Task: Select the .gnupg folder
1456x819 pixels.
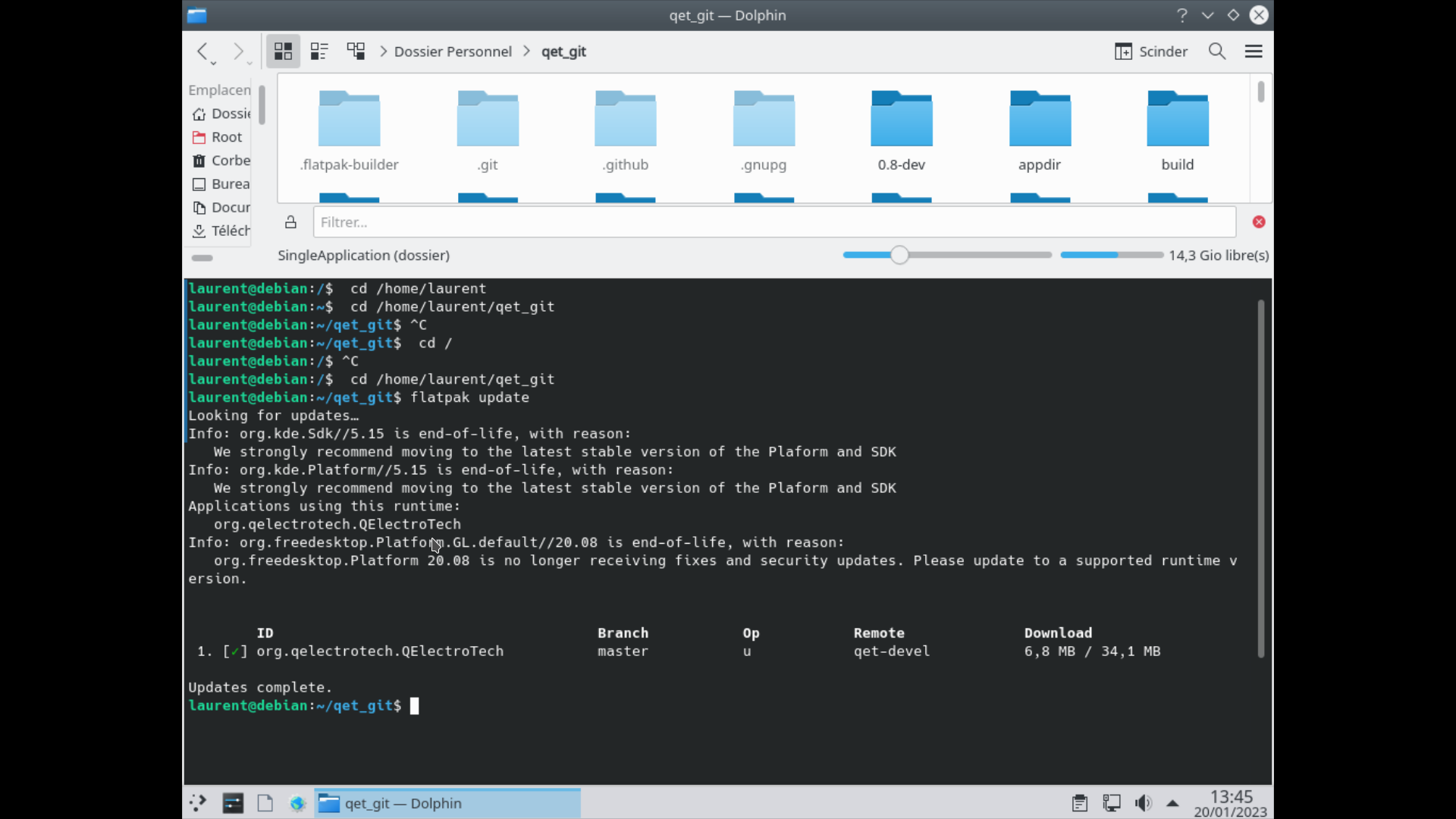Action: pyautogui.click(x=764, y=130)
